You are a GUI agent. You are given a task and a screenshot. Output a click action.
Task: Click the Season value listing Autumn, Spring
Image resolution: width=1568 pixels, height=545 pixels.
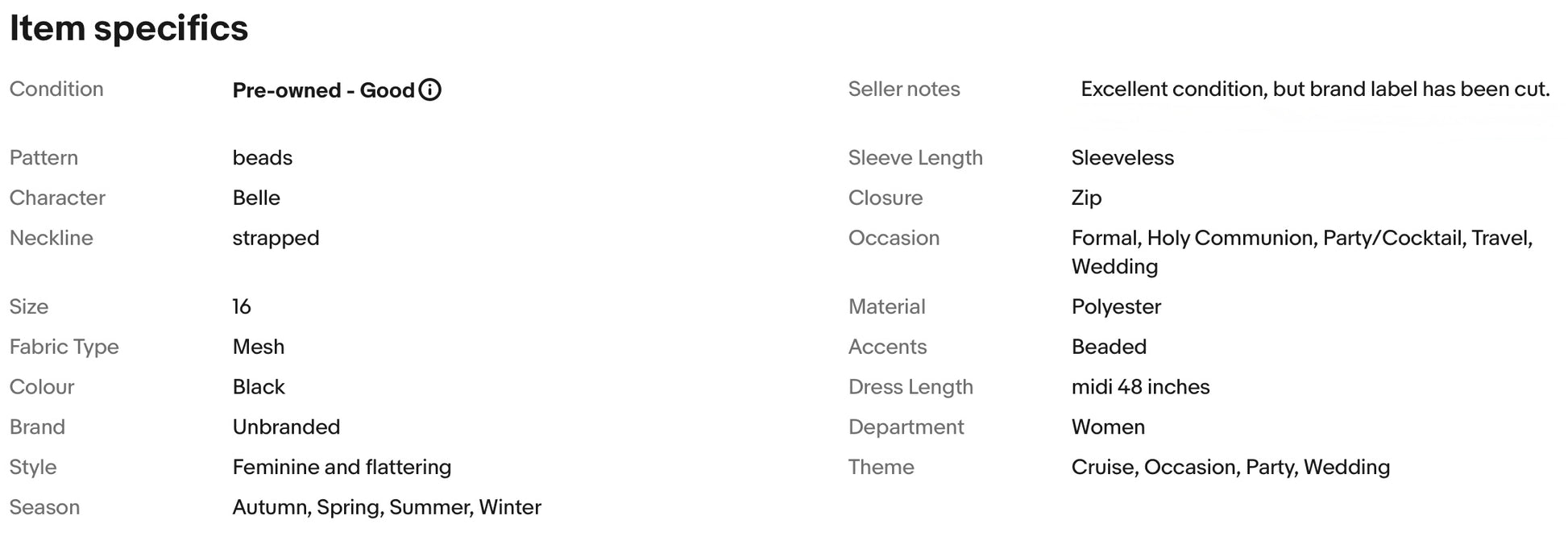387,508
